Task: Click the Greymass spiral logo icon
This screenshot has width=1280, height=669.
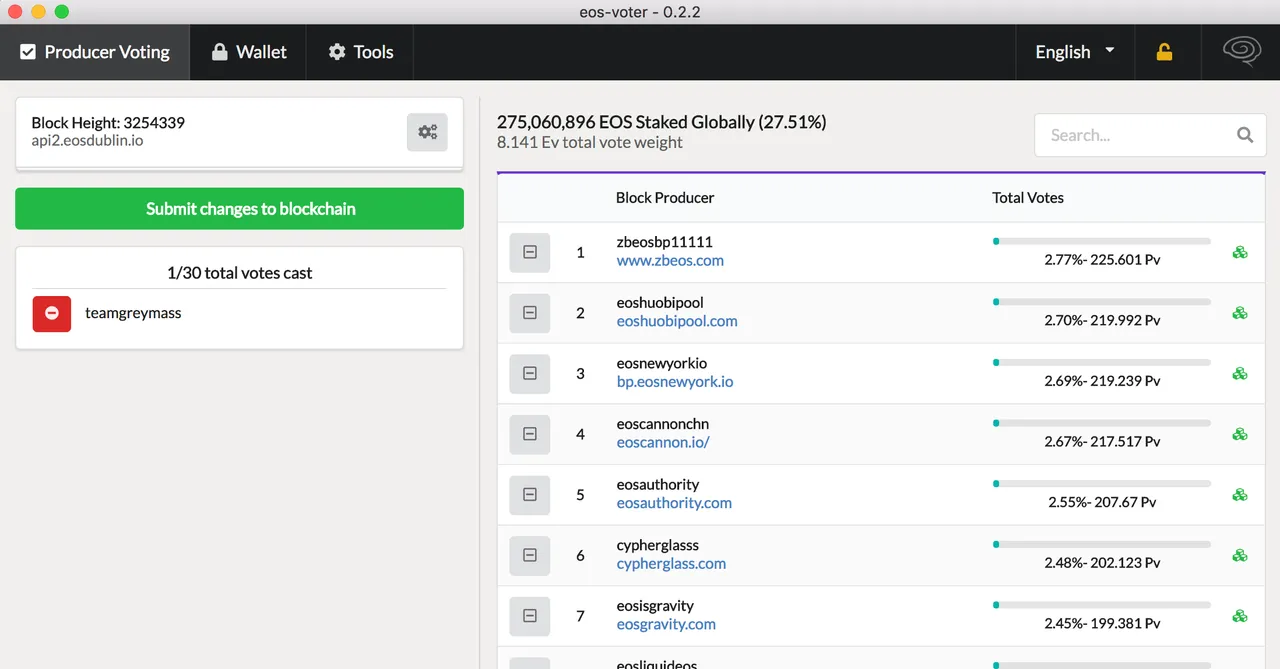Action: [x=1241, y=52]
